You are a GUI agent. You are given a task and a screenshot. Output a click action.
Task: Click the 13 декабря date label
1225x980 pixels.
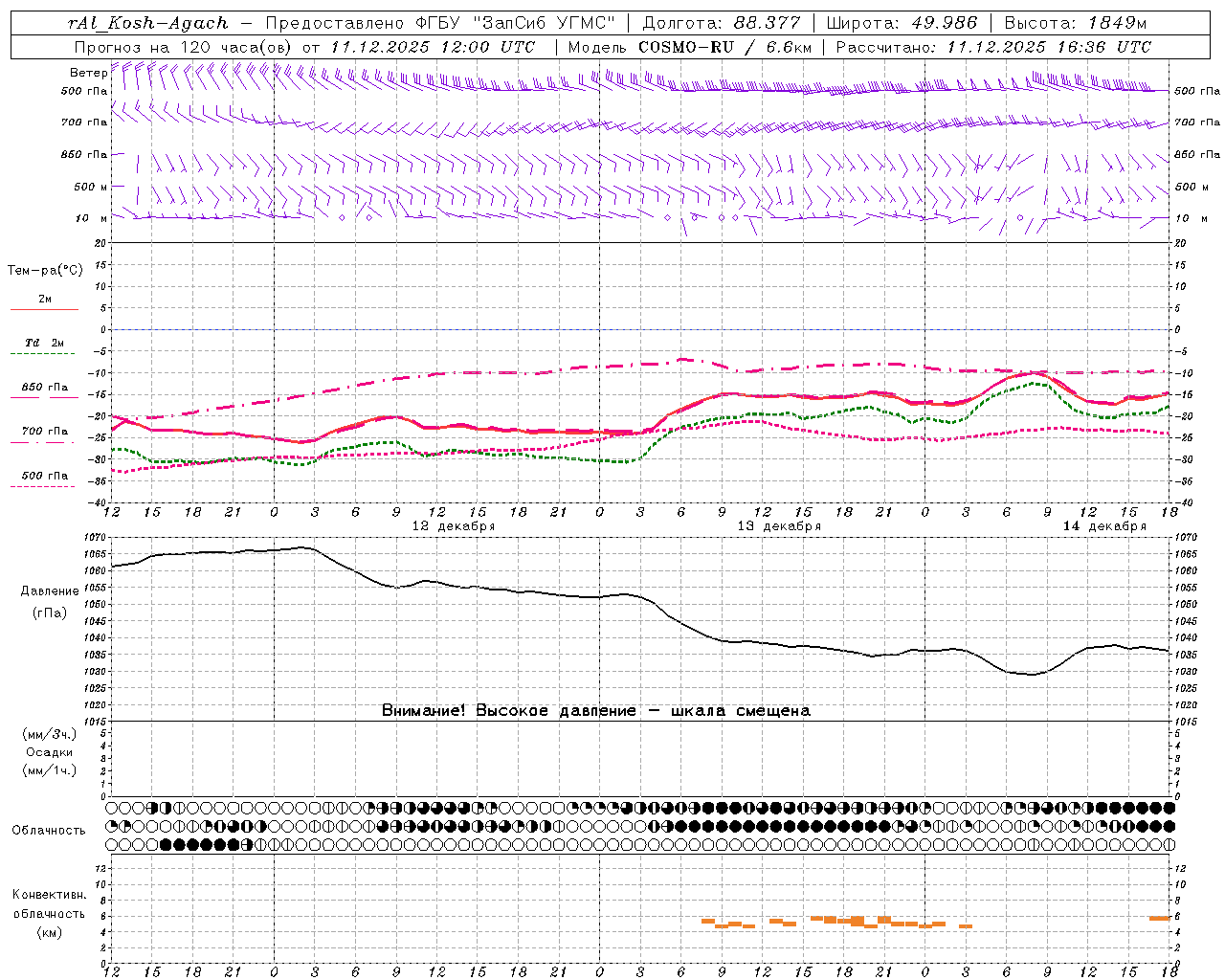click(779, 526)
